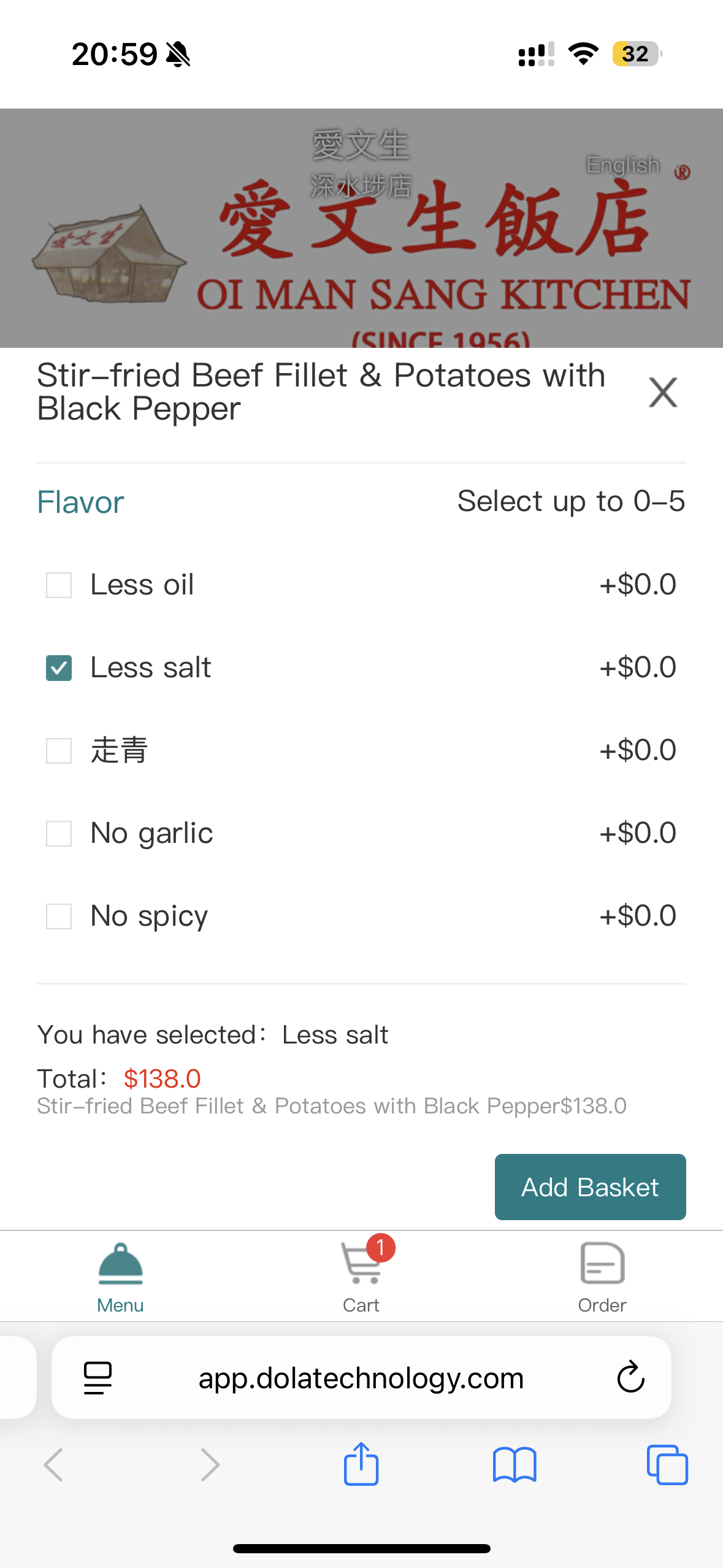Select the No spicy checkbox
Screen dimensions: 723x1568
click(59, 917)
